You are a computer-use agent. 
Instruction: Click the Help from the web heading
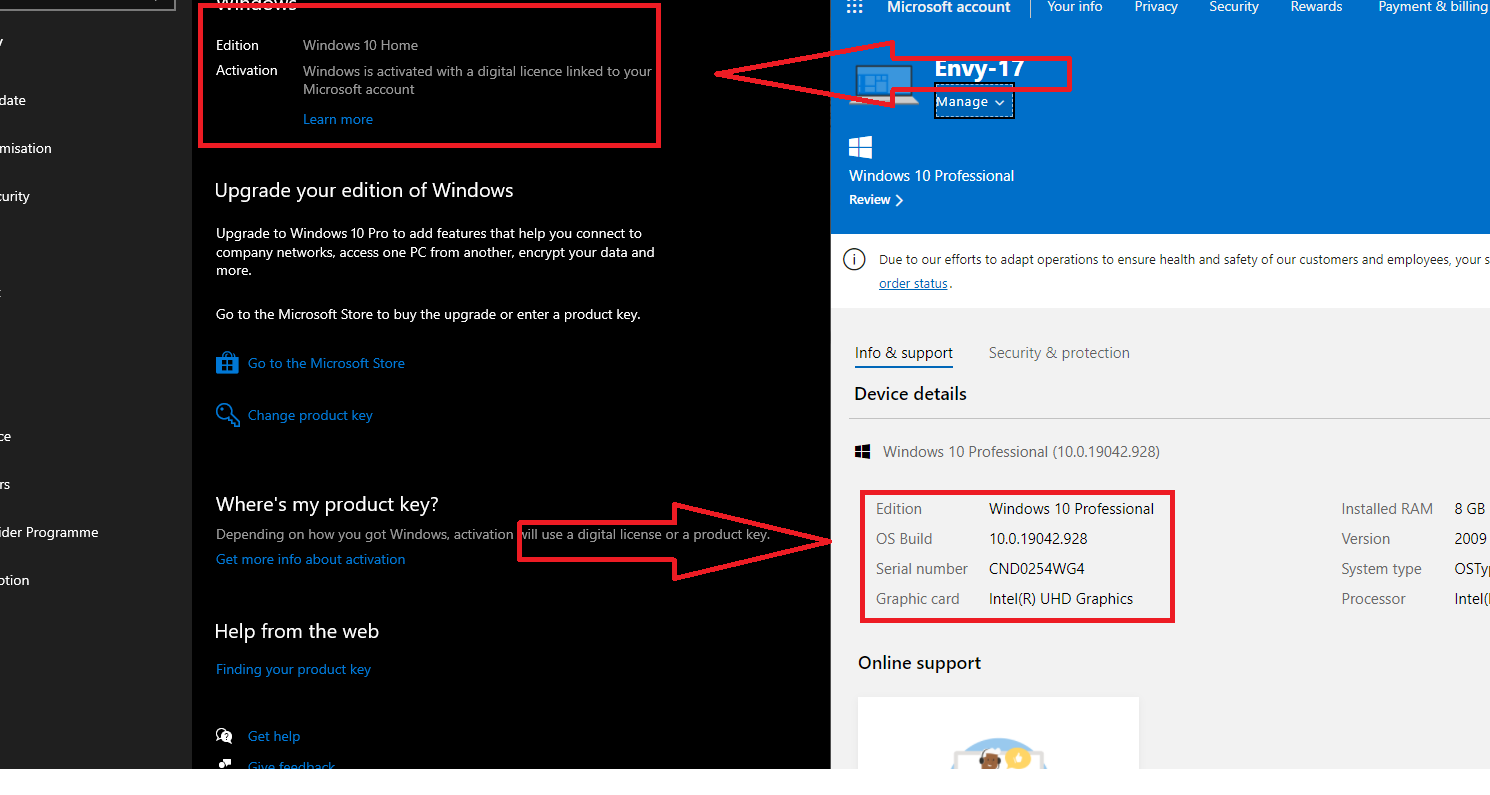pos(297,631)
